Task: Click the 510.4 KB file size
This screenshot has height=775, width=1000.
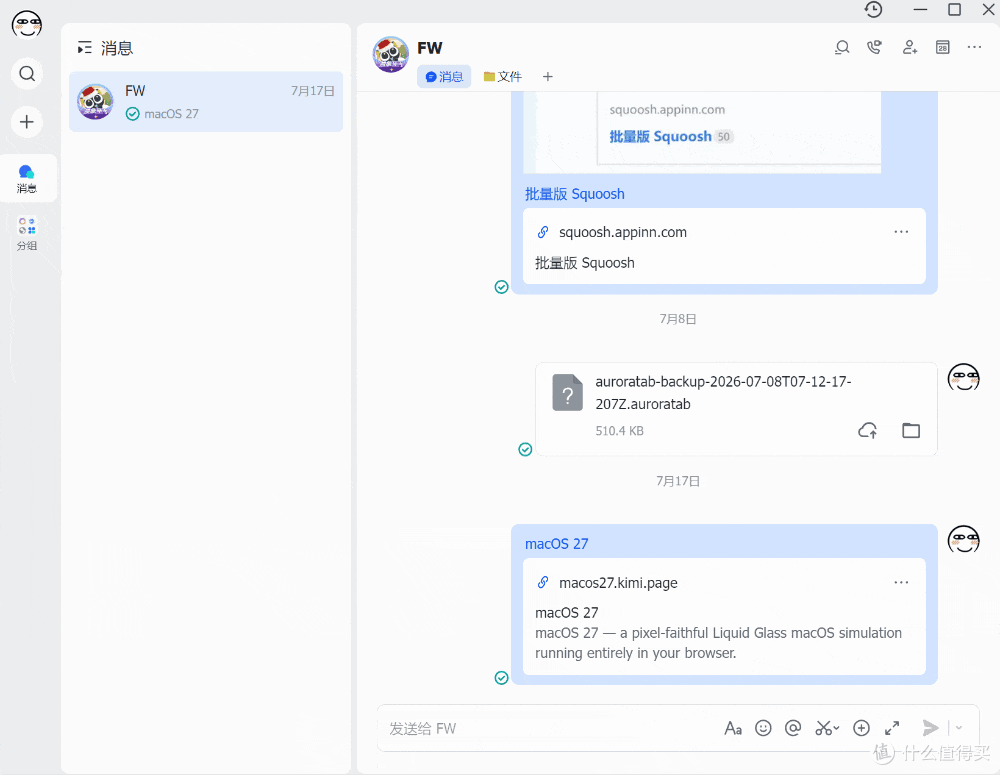Action: (x=619, y=431)
